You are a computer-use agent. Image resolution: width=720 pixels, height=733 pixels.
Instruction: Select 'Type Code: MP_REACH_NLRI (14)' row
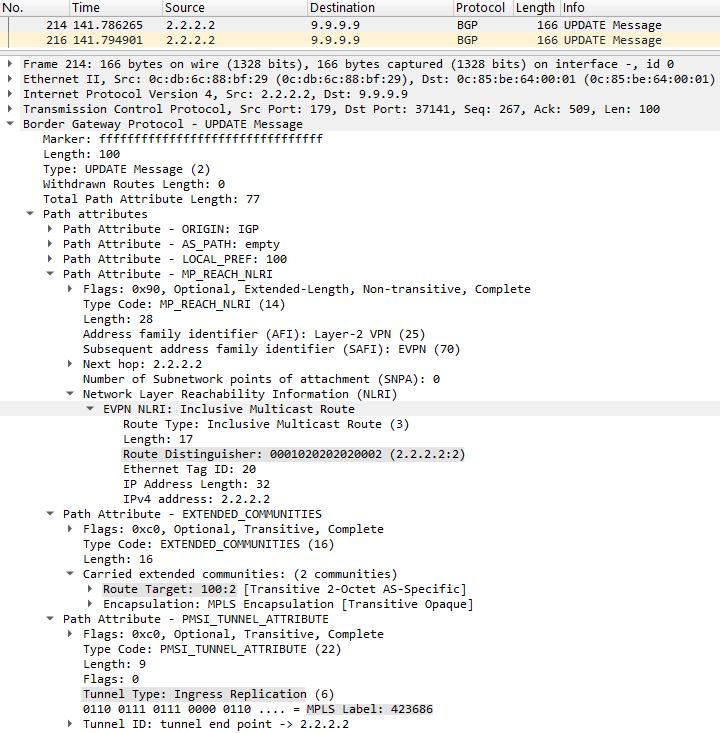click(184, 304)
